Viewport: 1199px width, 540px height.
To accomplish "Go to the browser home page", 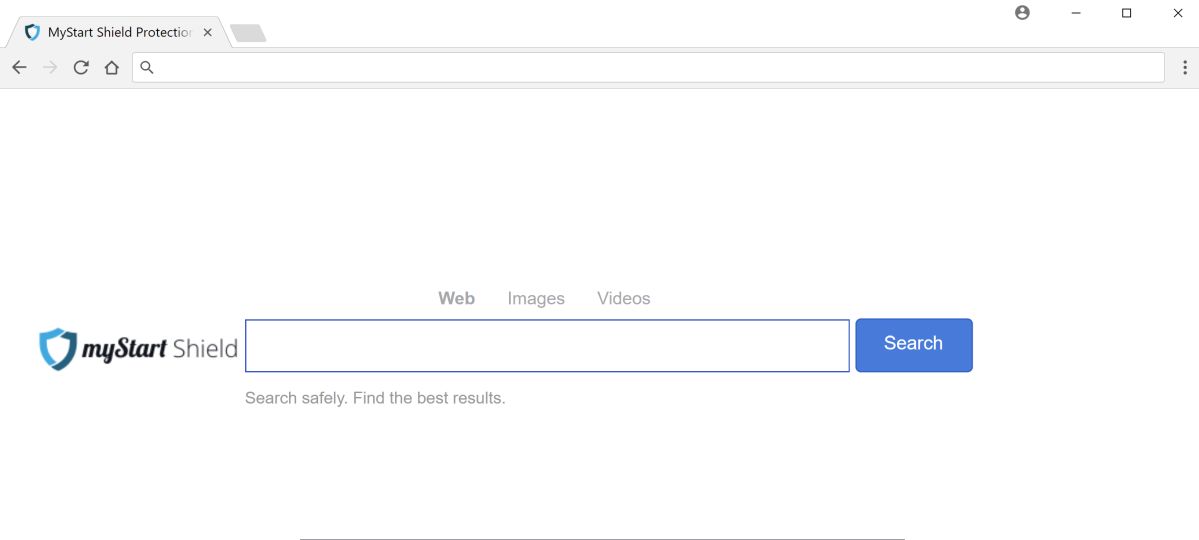I will 112,68.
